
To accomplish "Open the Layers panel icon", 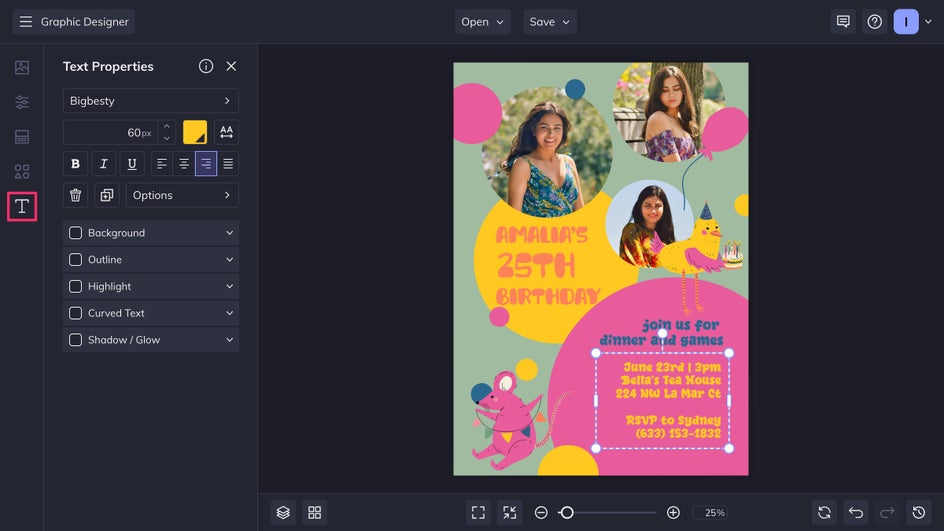I will [283, 512].
